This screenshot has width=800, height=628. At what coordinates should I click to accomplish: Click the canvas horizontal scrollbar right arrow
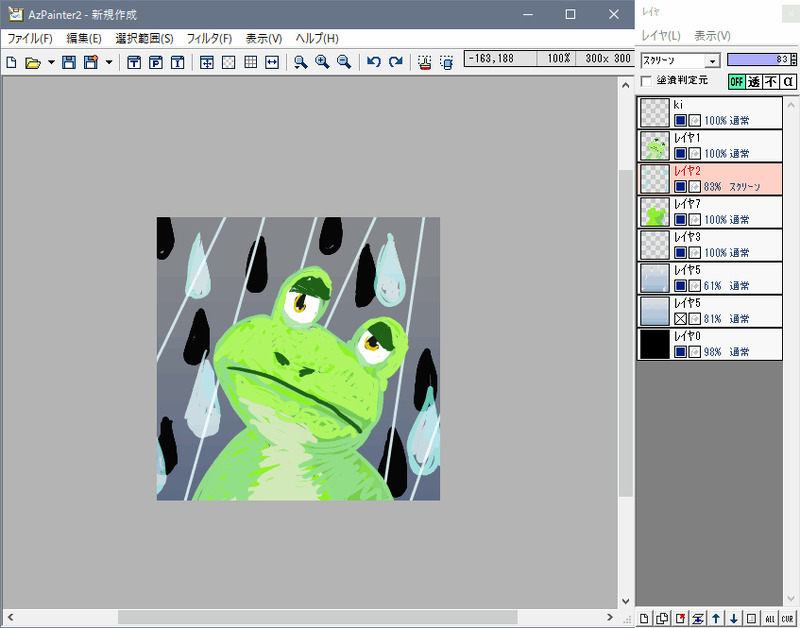610,617
